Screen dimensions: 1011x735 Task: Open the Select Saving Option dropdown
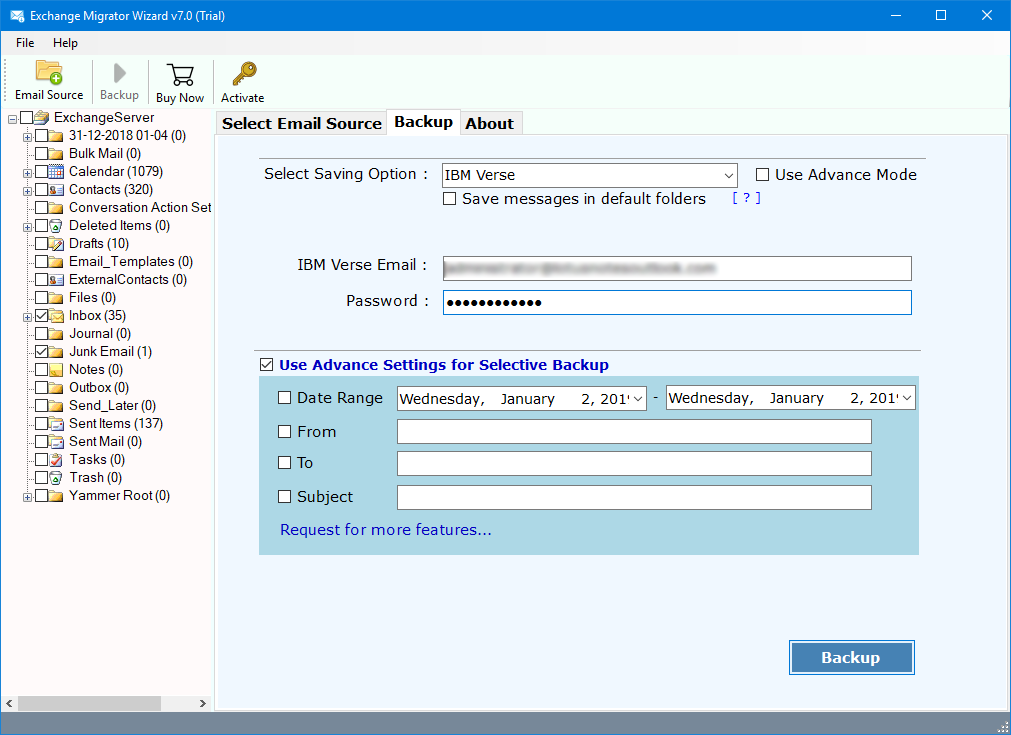click(729, 175)
